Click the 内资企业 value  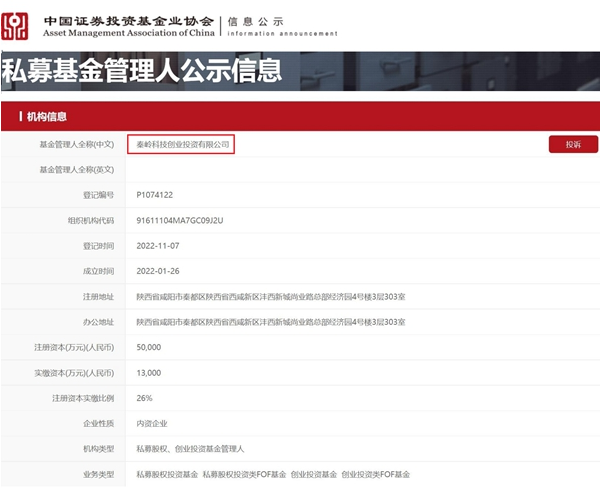(x=152, y=424)
